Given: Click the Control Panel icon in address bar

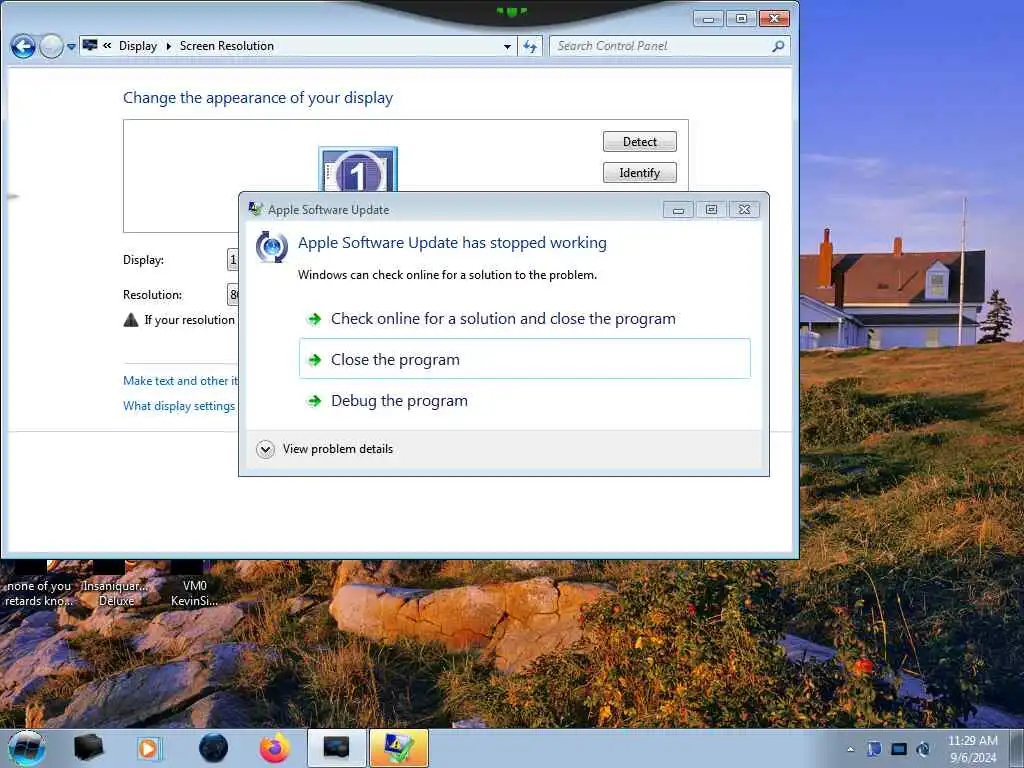Looking at the screenshot, I should pos(90,46).
